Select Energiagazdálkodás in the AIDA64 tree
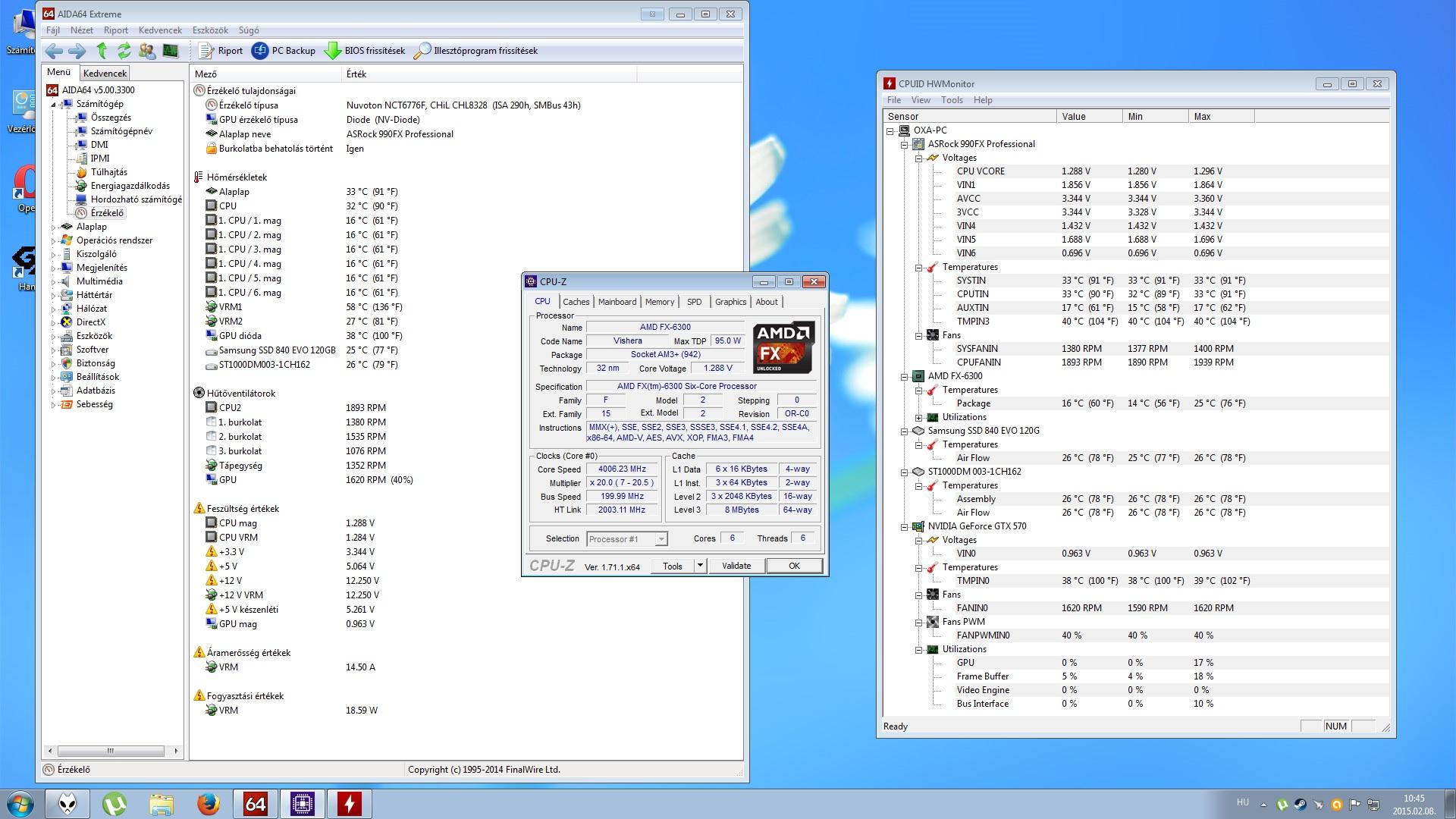This screenshot has width=1456, height=819. pos(130,186)
